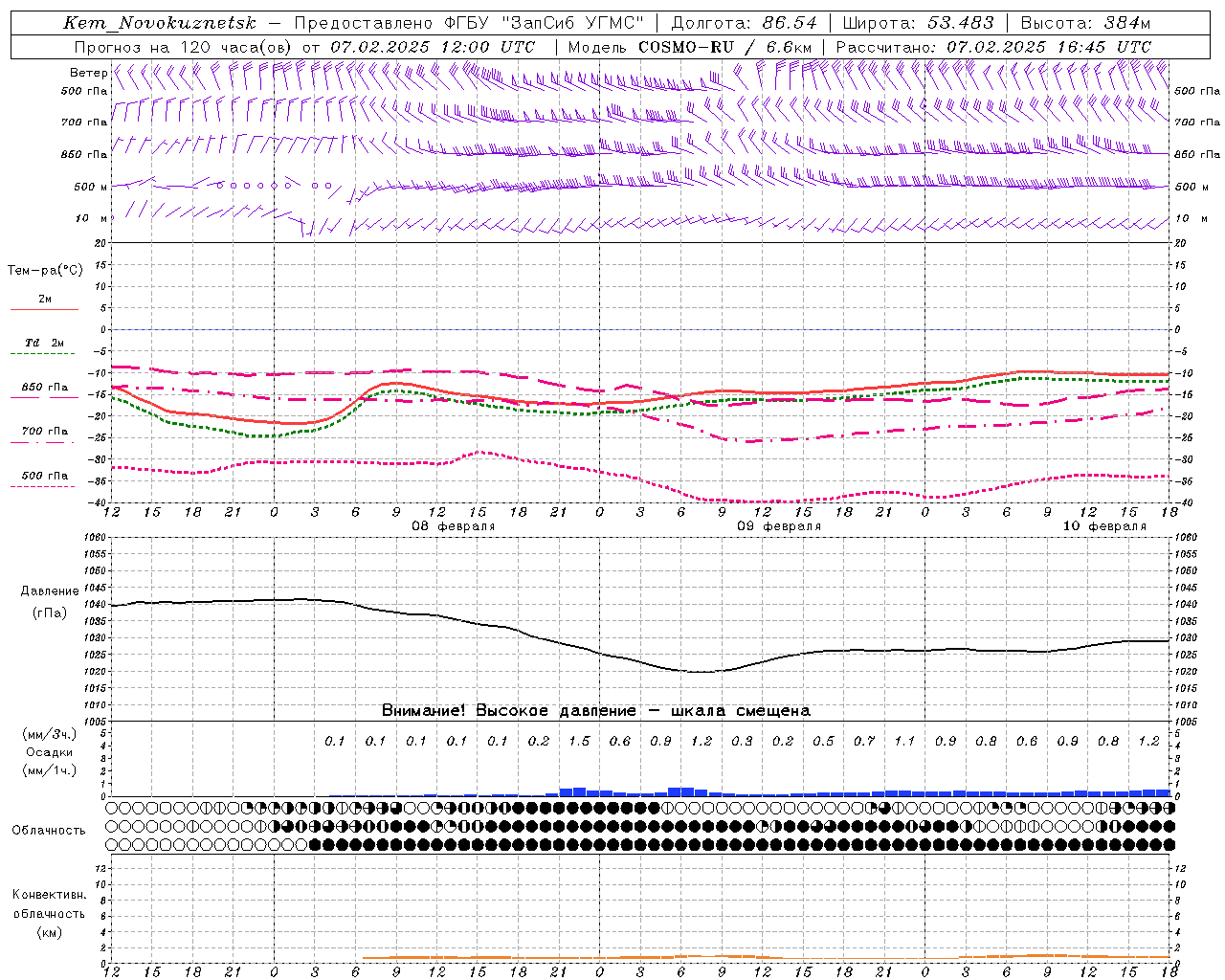
Task: Click the 0.7 three-hour precipitation value
Action: (x=864, y=742)
